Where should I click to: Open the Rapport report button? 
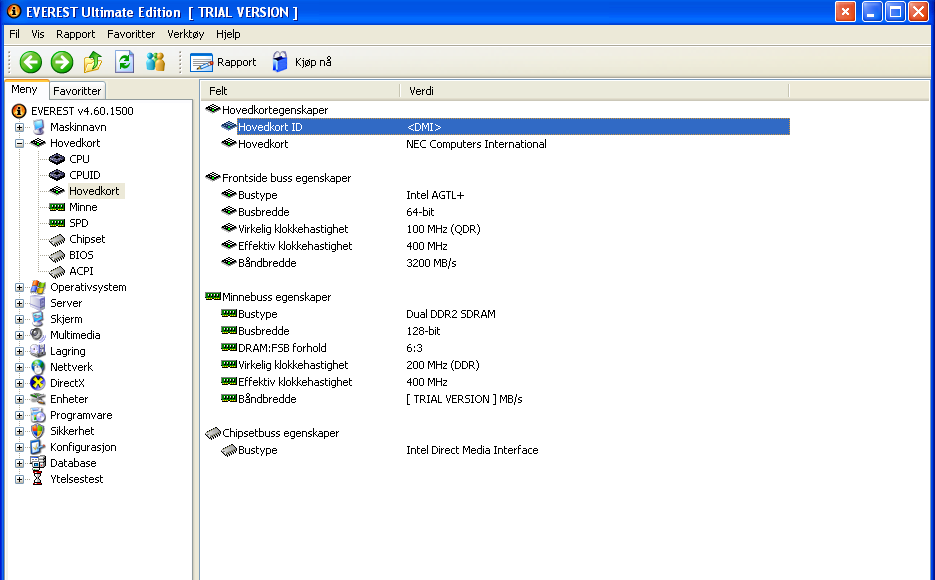point(223,62)
